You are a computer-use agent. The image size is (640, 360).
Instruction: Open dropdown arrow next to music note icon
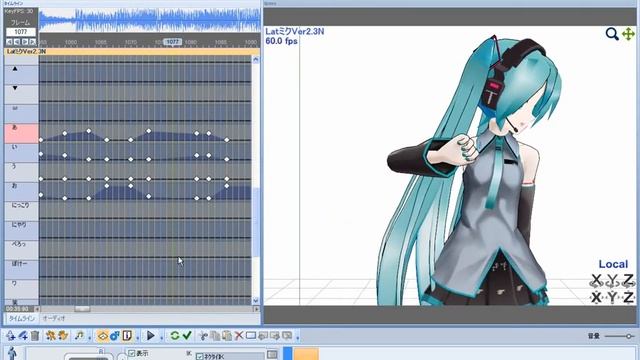point(89,337)
